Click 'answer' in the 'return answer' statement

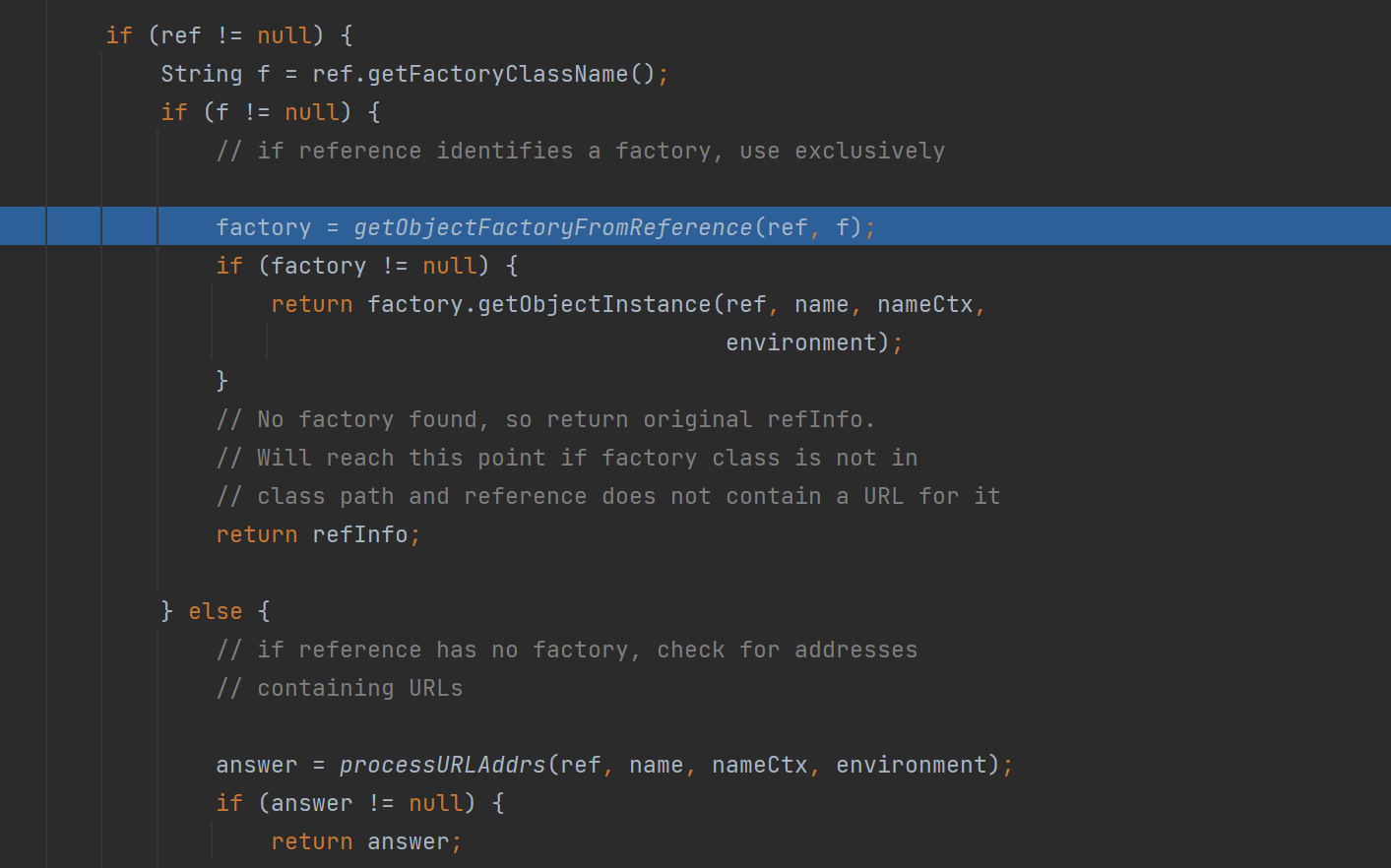408,841
